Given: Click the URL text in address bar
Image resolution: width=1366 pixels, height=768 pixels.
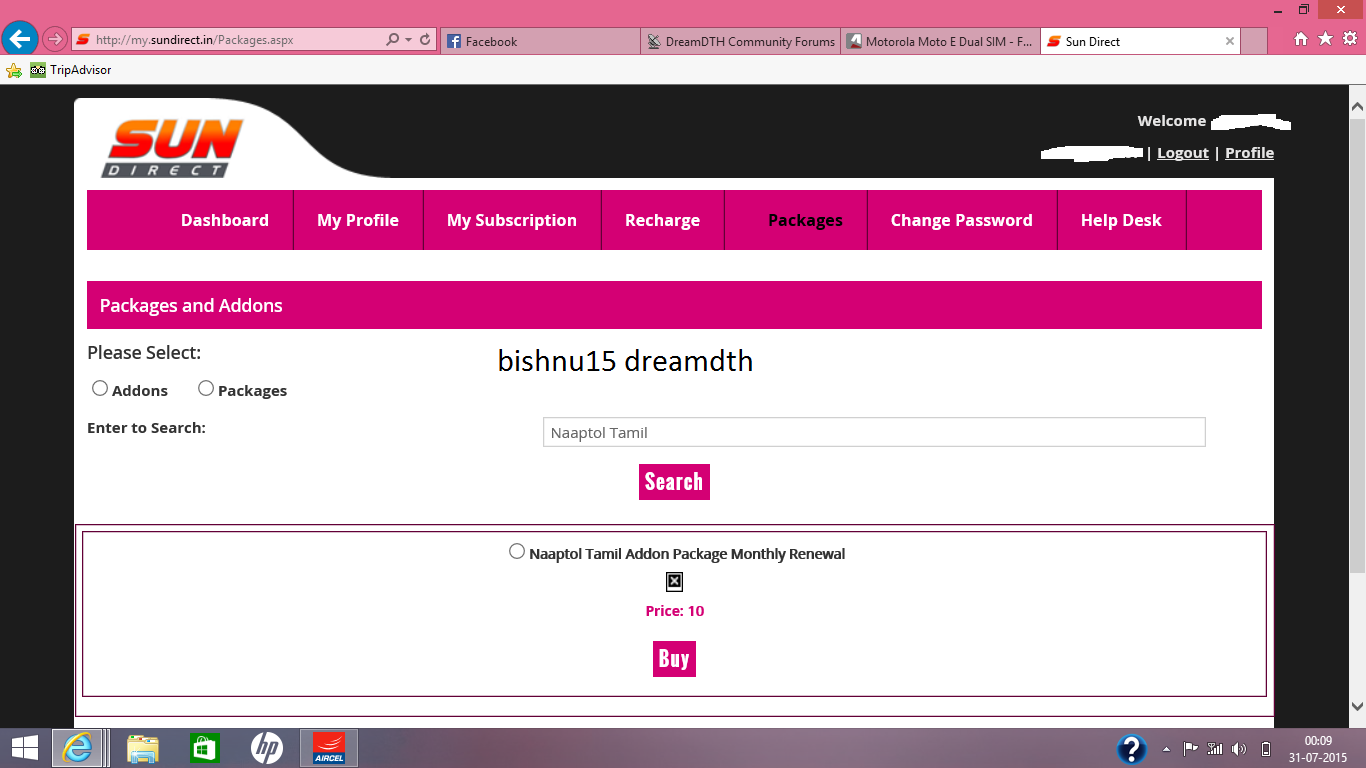Looking at the screenshot, I should click(x=194, y=40).
